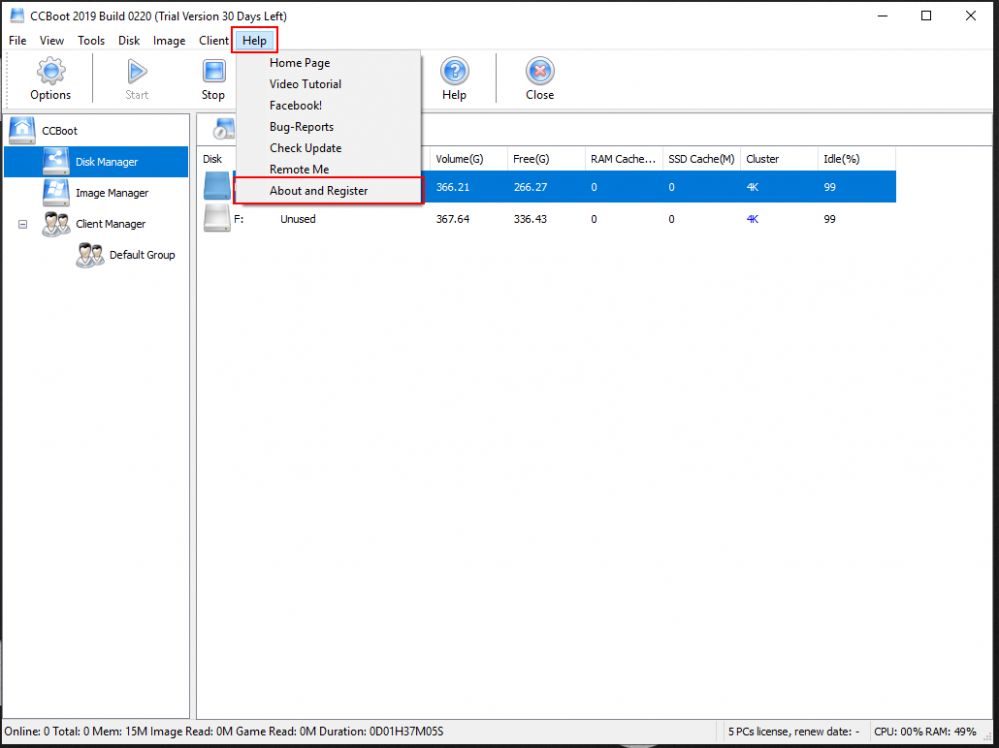The width and height of the screenshot is (999, 748).
Task: Click the red Close toolbar icon
Action: (540, 71)
